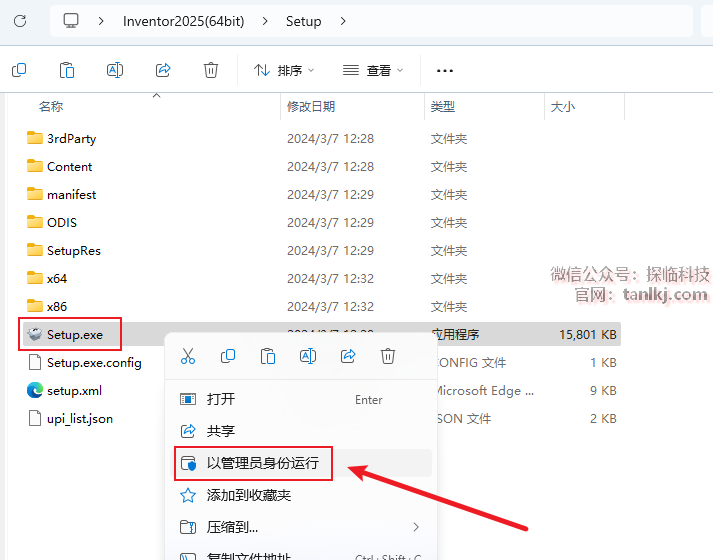Expand the chevron after Setup breadcrumb
Viewport: 713px width, 560px height.
pyautogui.click(x=343, y=21)
